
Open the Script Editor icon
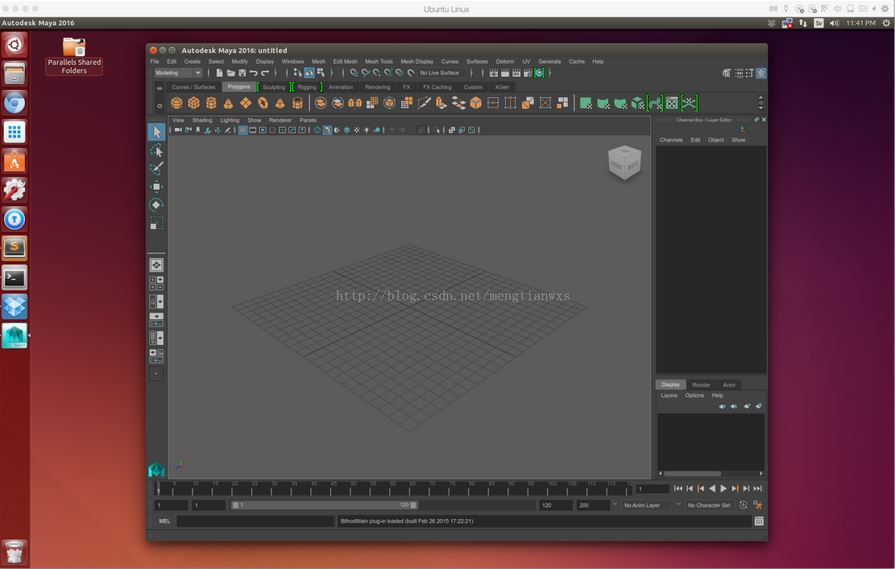click(759, 521)
